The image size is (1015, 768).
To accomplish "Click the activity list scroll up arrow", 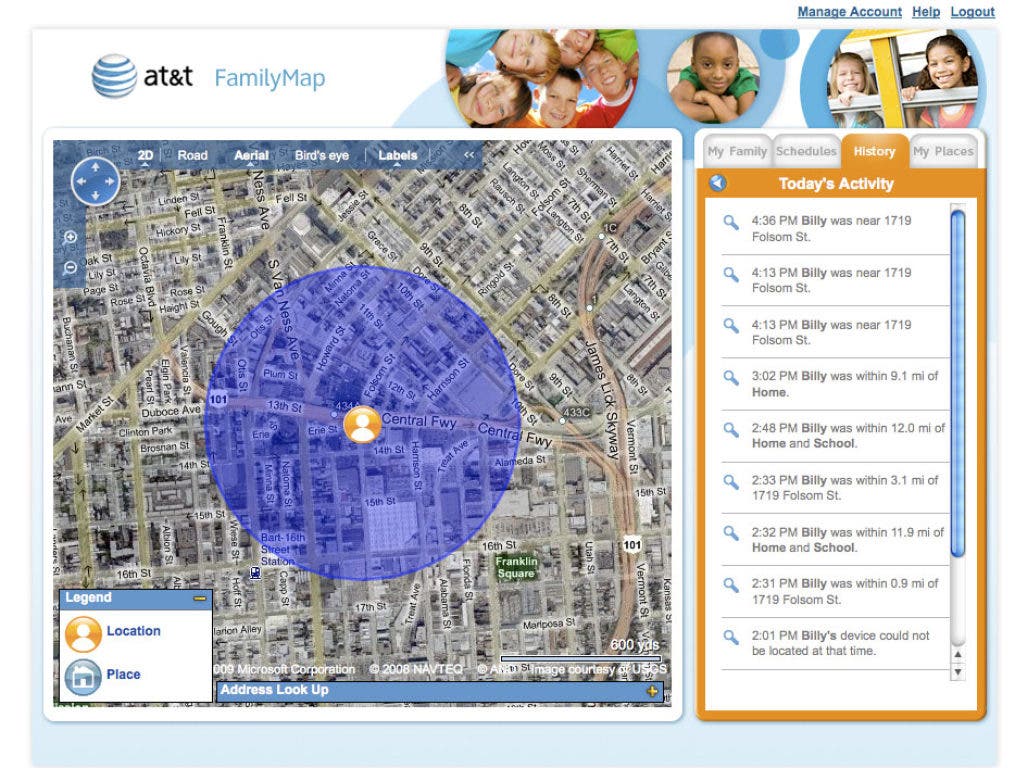I will (958, 654).
